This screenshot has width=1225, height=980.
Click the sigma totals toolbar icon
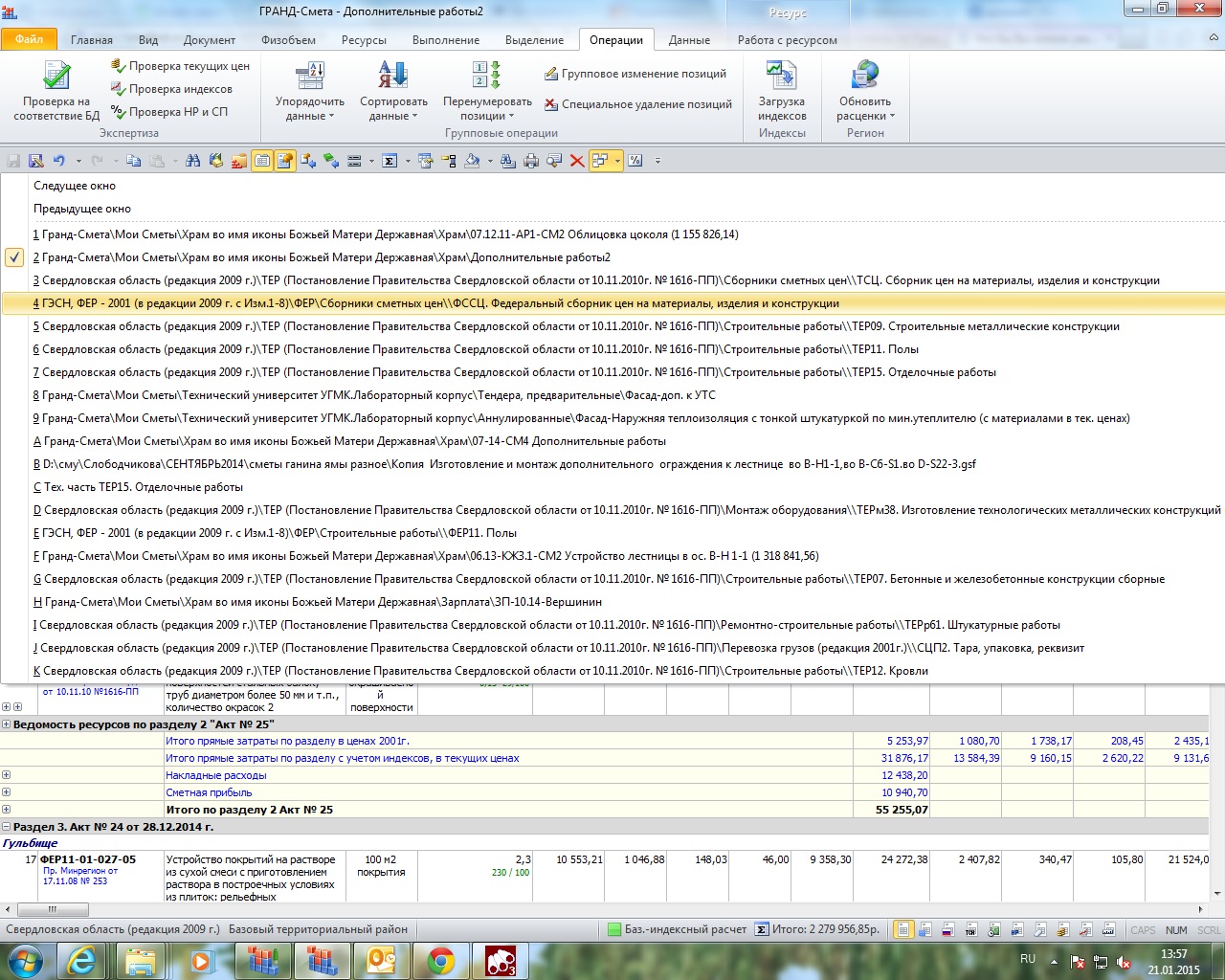pos(390,161)
